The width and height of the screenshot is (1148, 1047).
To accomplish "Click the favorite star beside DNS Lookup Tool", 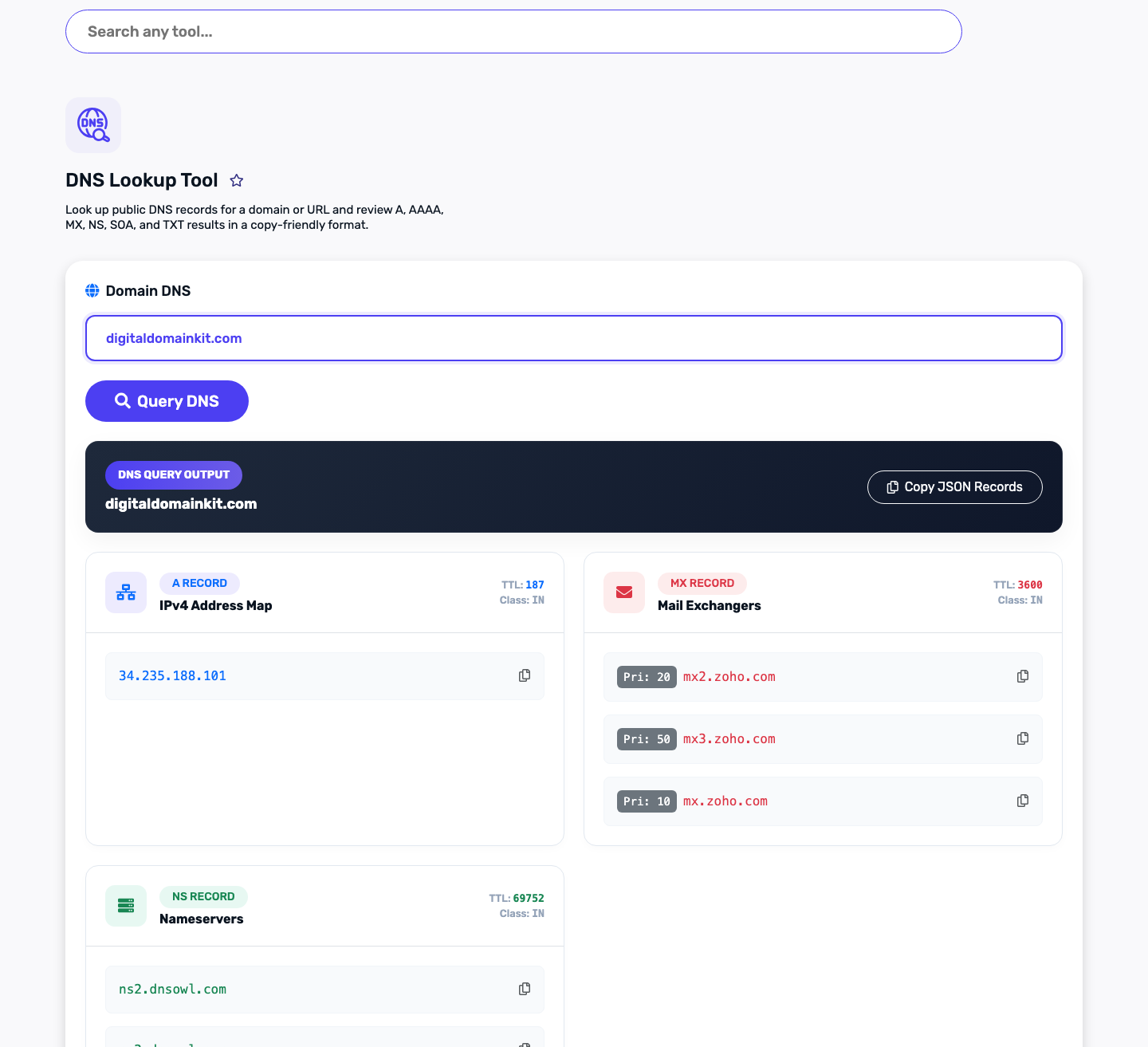I will (236, 180).
